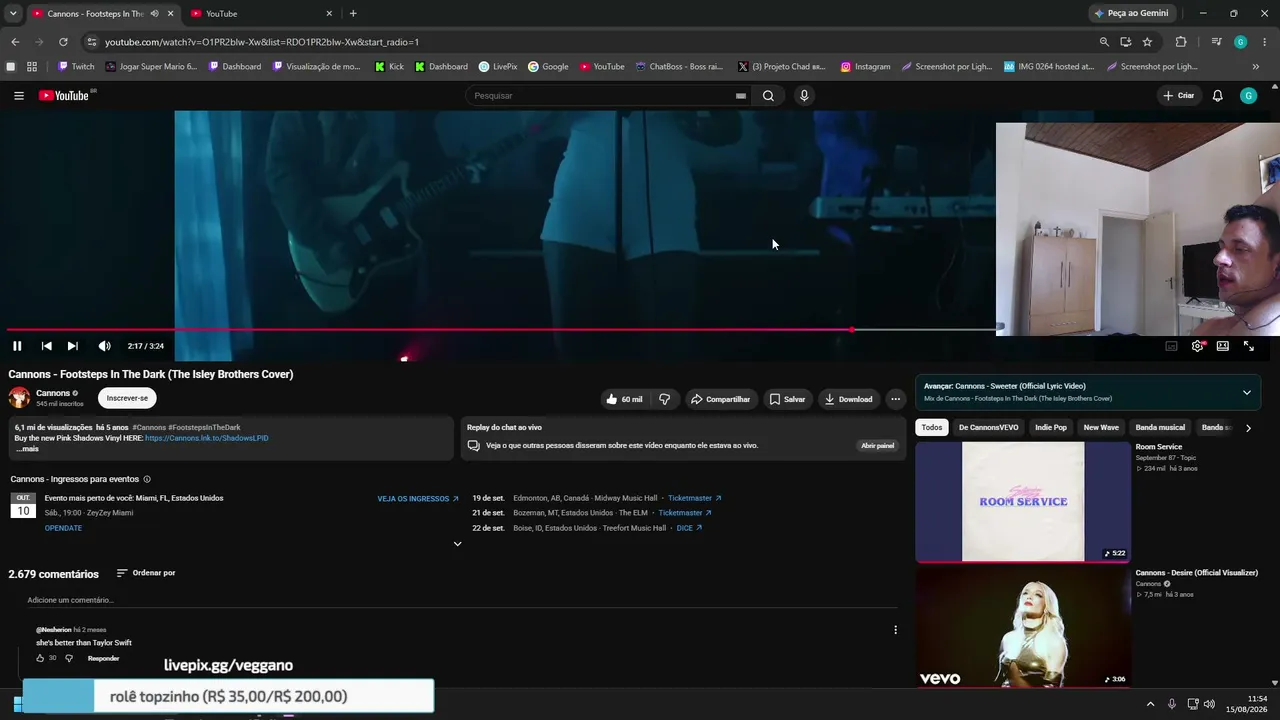Seek on the red video progress bar

(501, 329)
